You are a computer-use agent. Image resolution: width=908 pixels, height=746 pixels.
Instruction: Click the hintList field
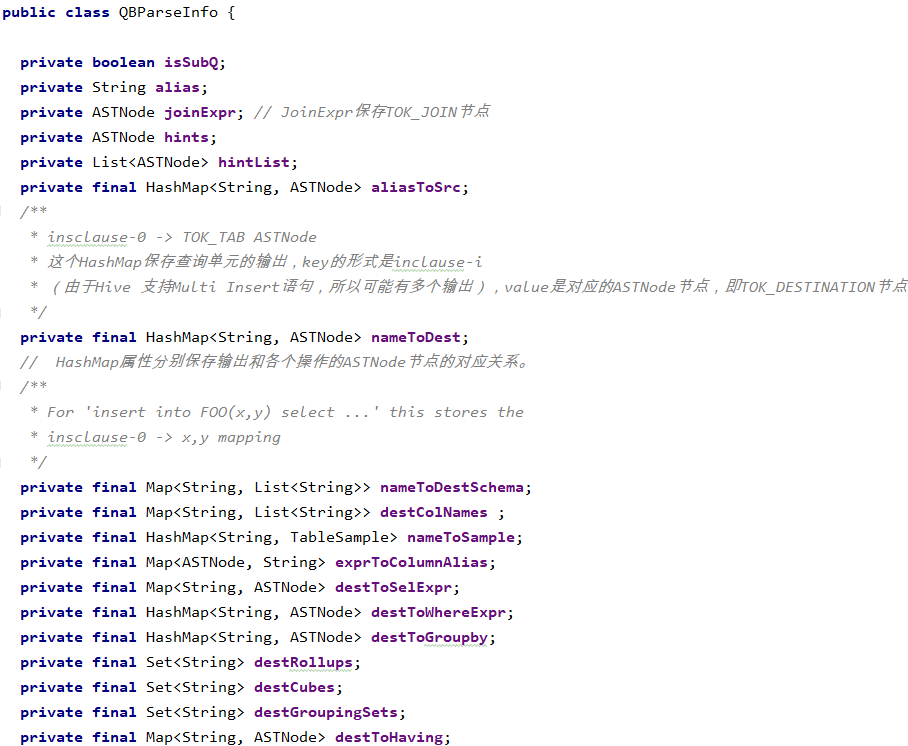pyautogui.click(x=254, y=162)
